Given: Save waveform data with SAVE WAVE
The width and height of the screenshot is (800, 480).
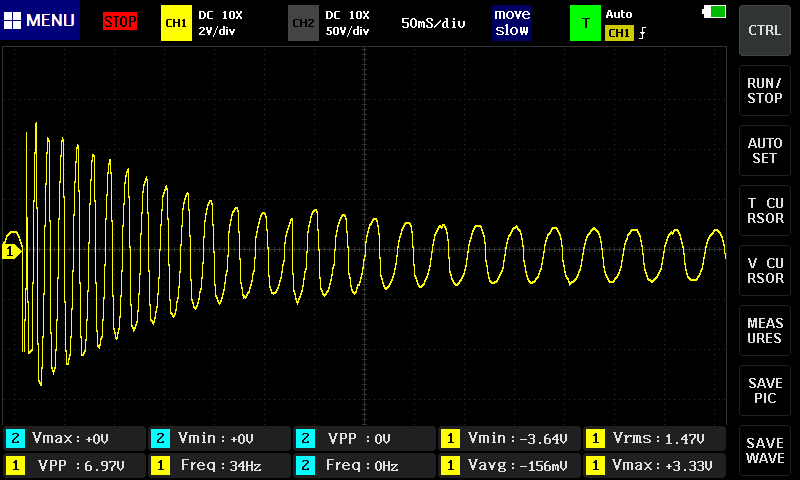Looking at the screenshot, I should click(x=765, y=451).
